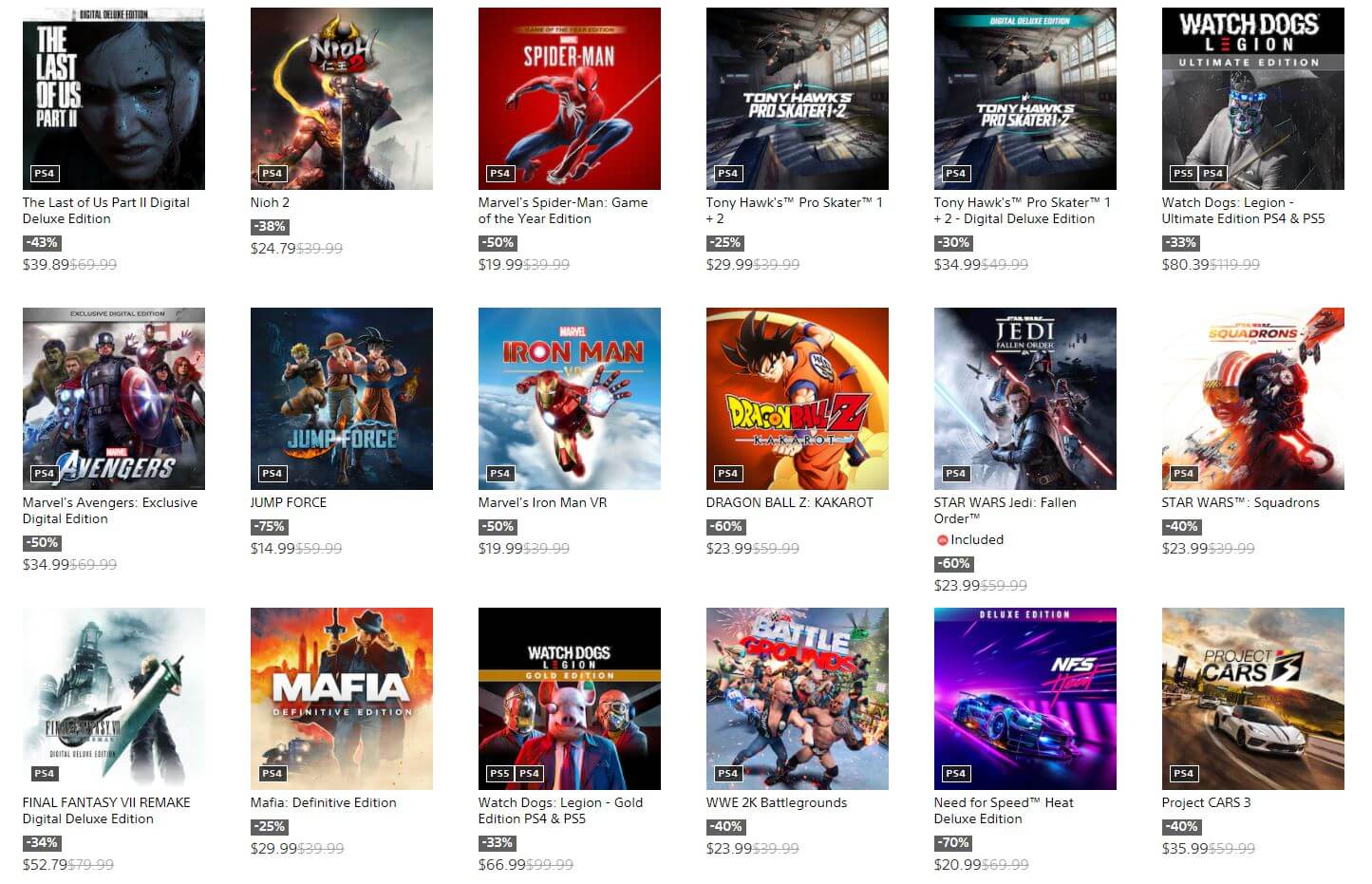Select Marvel's Iron Man VR cover
Image resolution: width=1372 pixels, height=884 pixels.
pos(570,399)
